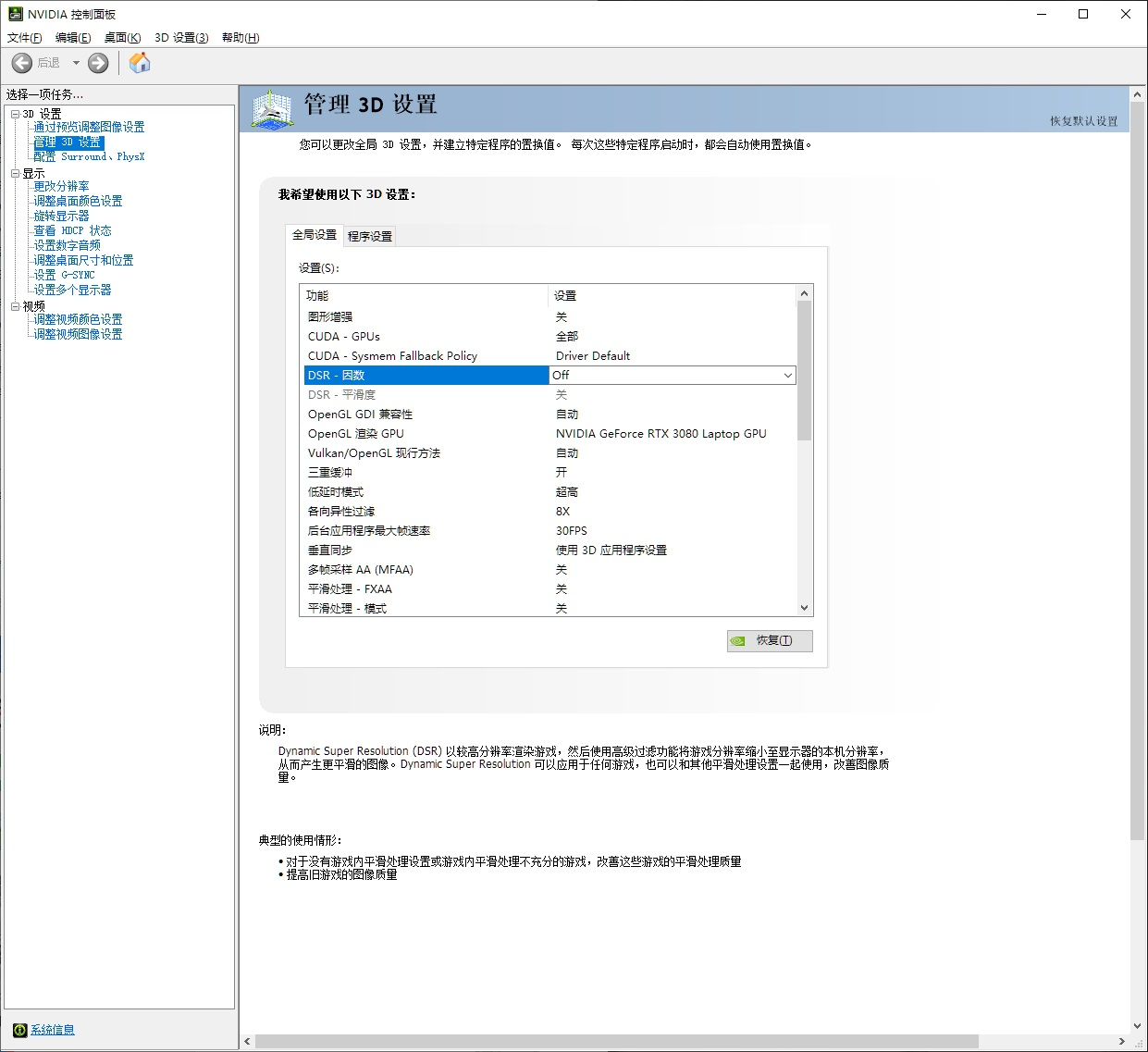Click the Home icon in toolbar
Image resolution: width=1148 pixels, height=1052 pixels.
click(x=140, y=63)
